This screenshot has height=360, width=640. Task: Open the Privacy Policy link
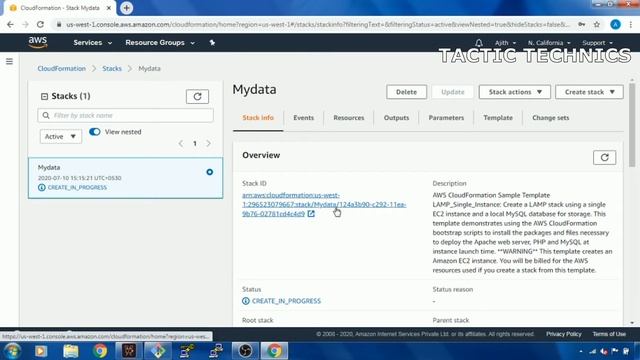[564, 334]
